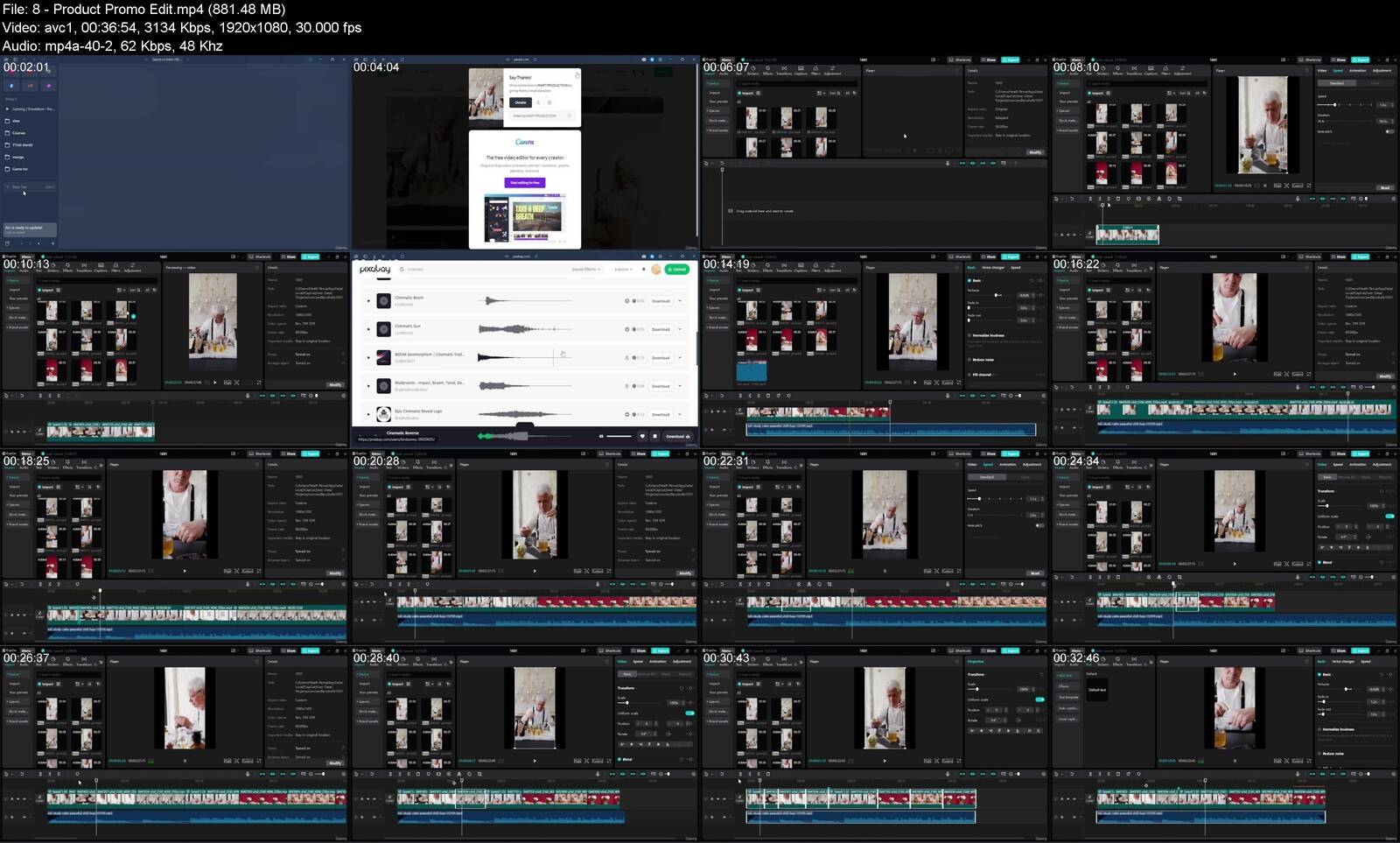
Task: Toggle the Reduce noise checkbox at 00:14:19
Action: point(969,360)
